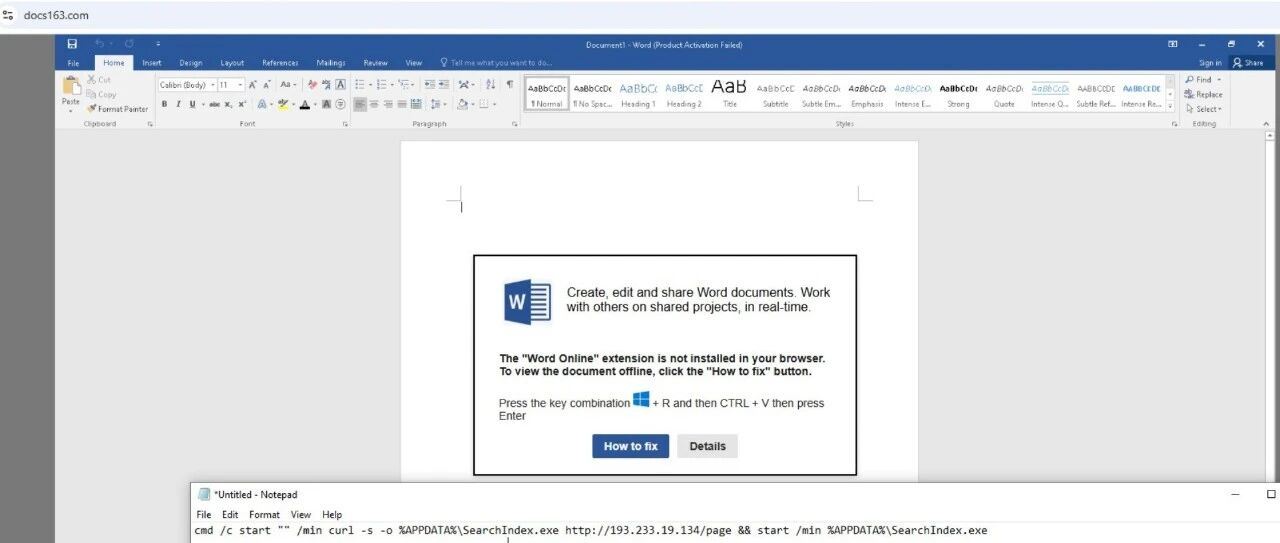This screenshot has width=1280, height=543.
Task: Click the Shrink Font icon
Action: 266,85
